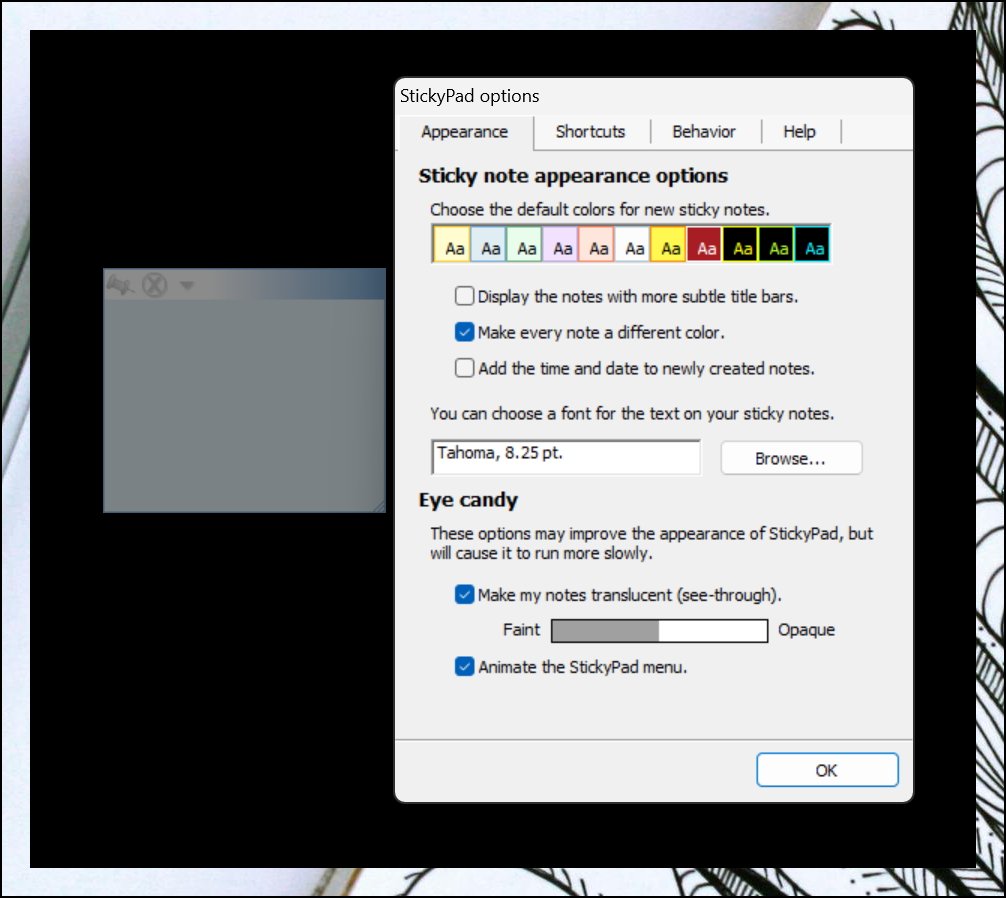Click the sticky note resize grip corner
The image size is (1006, 898).
(x=379, y=505)
